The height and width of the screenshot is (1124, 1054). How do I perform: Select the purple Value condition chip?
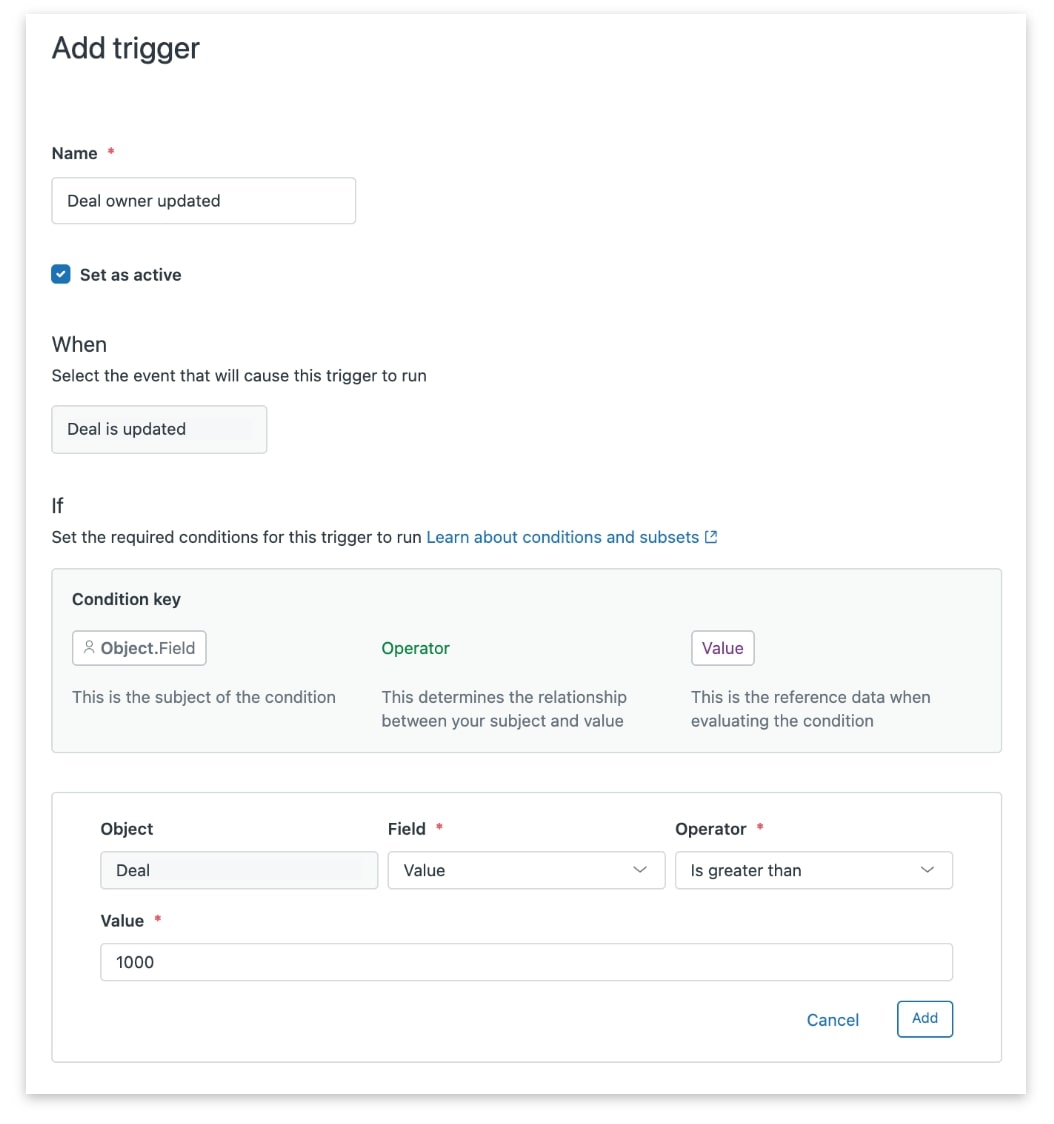[x=722, y=648]
